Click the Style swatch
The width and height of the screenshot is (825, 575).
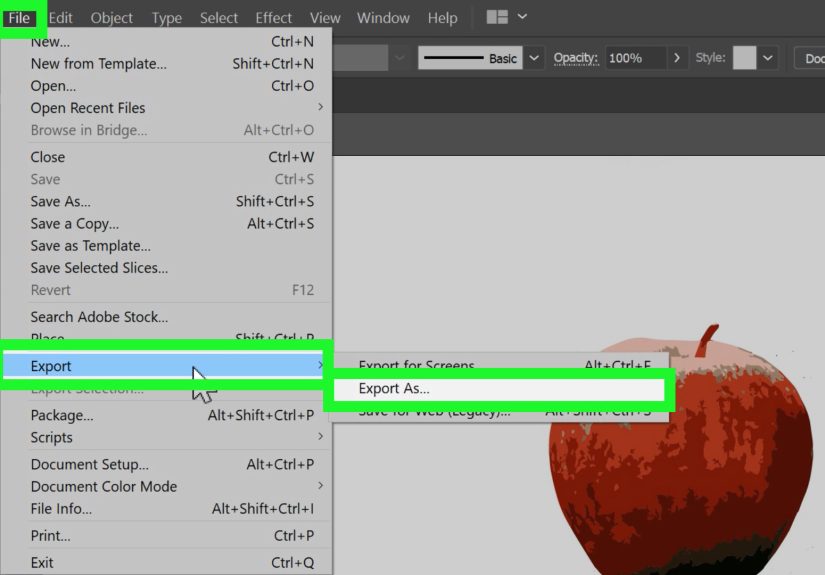pos(744,58)
